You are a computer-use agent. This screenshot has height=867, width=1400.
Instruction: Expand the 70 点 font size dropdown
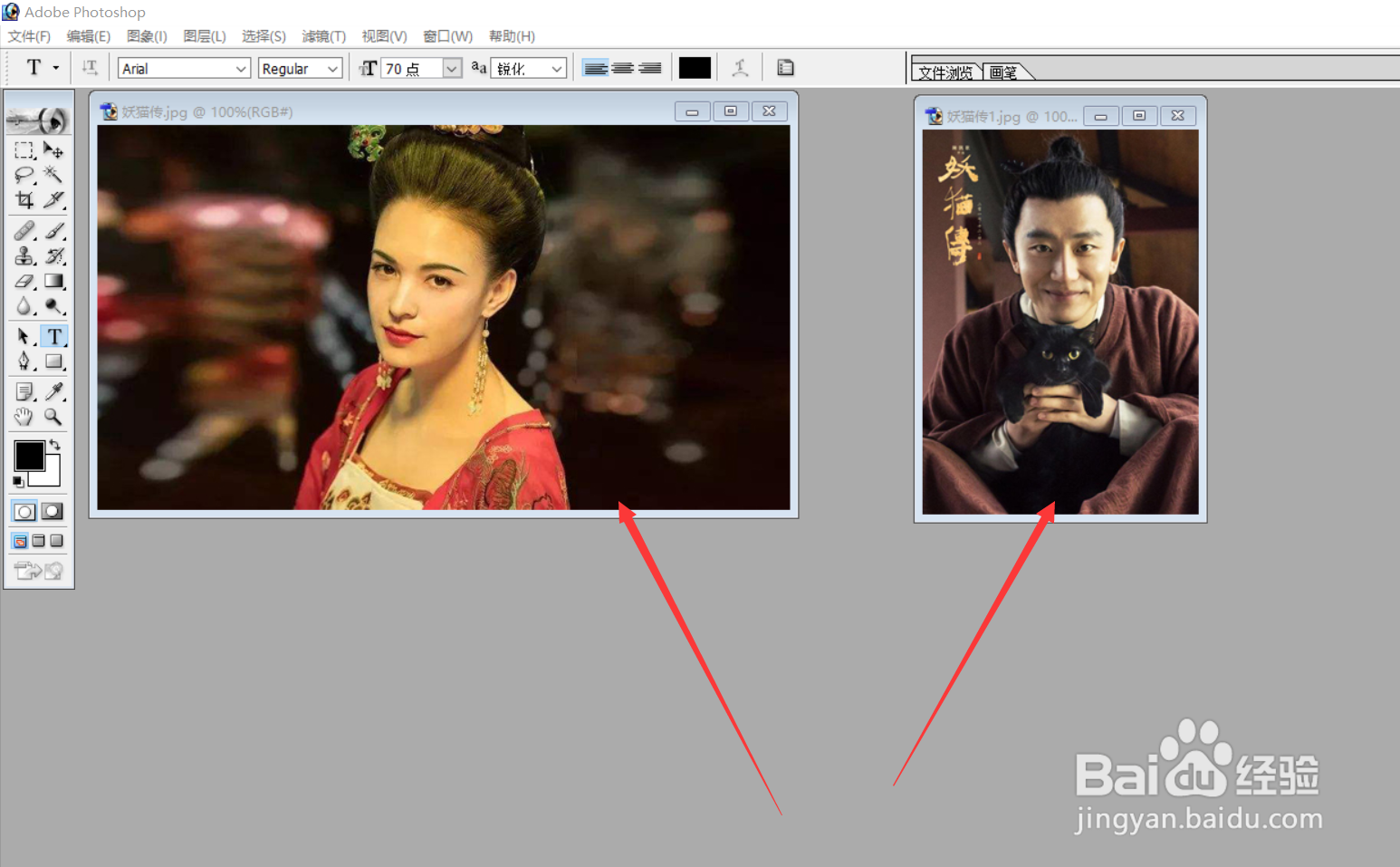pyautogui.click(x=451, y=68)
